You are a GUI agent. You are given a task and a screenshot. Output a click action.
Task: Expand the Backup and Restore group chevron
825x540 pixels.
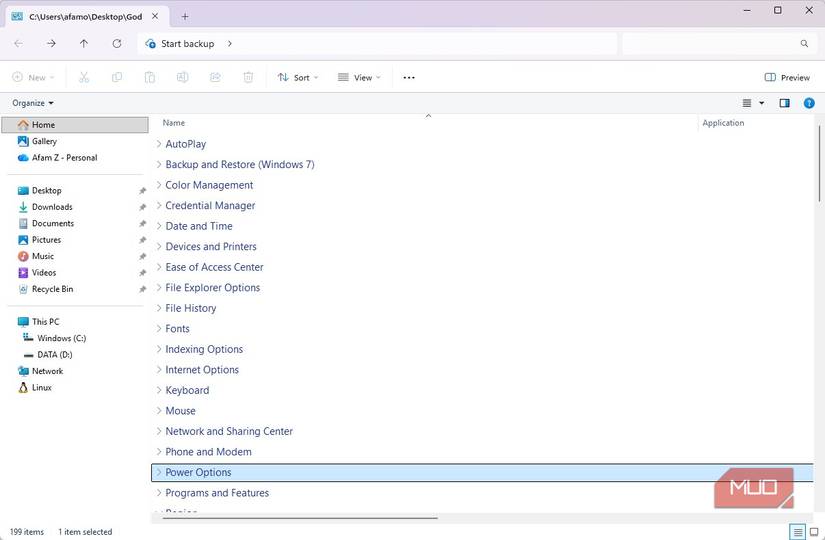pos(158,164)
